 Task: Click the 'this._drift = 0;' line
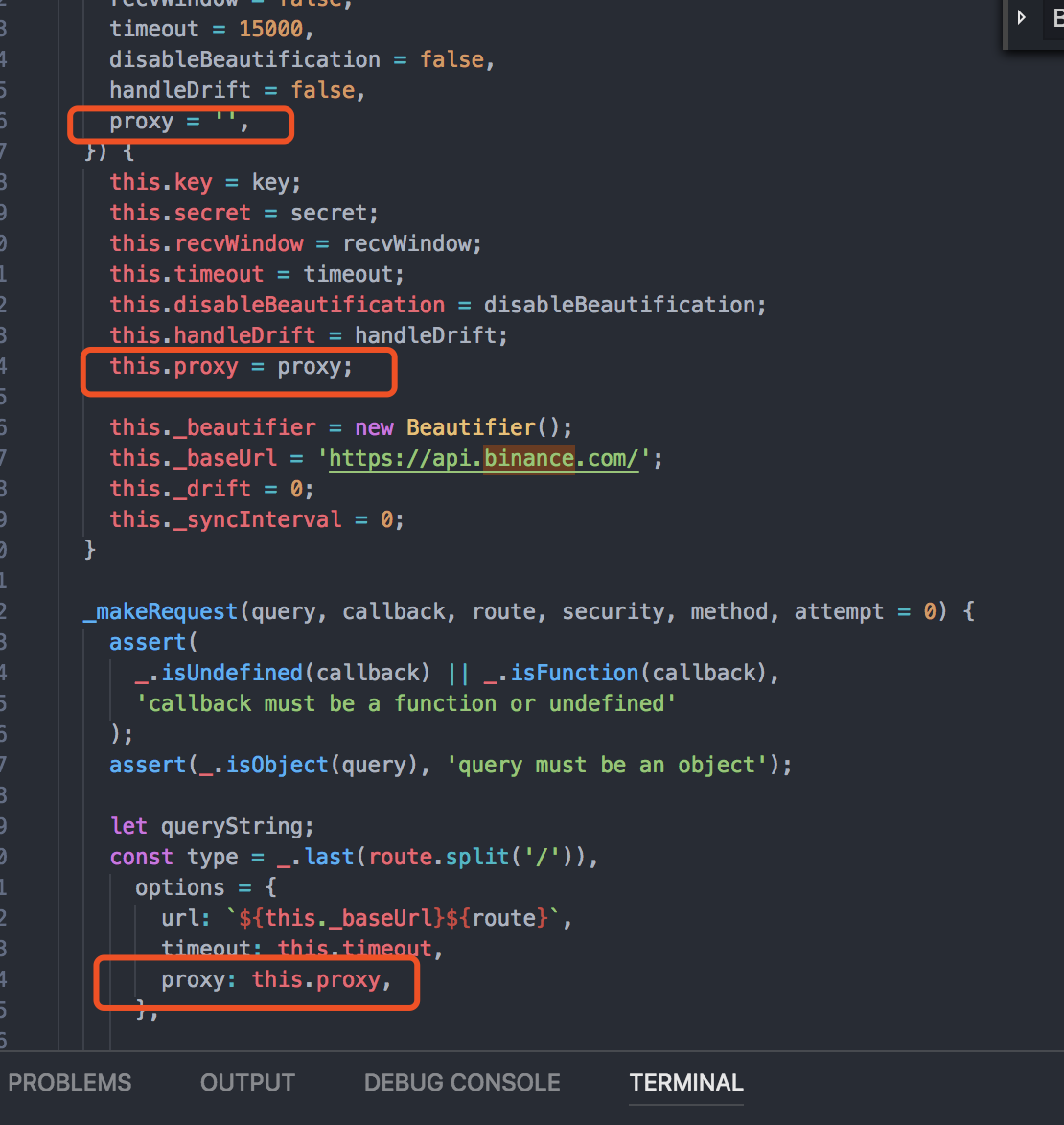(x=212, y=490)
